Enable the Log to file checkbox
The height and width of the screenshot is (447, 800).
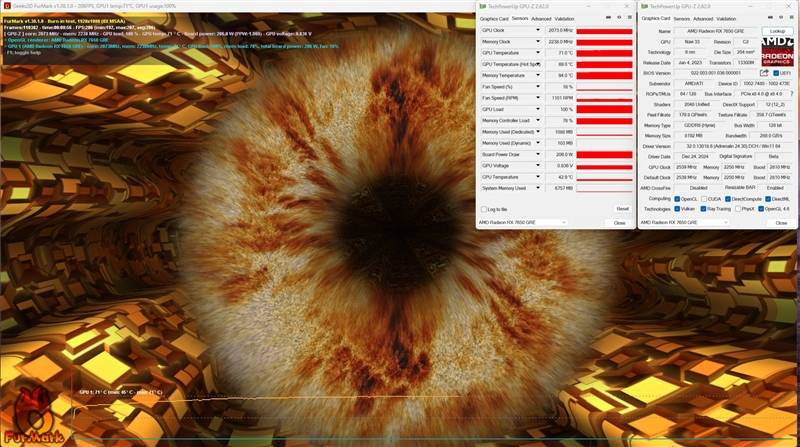(484, 210)
